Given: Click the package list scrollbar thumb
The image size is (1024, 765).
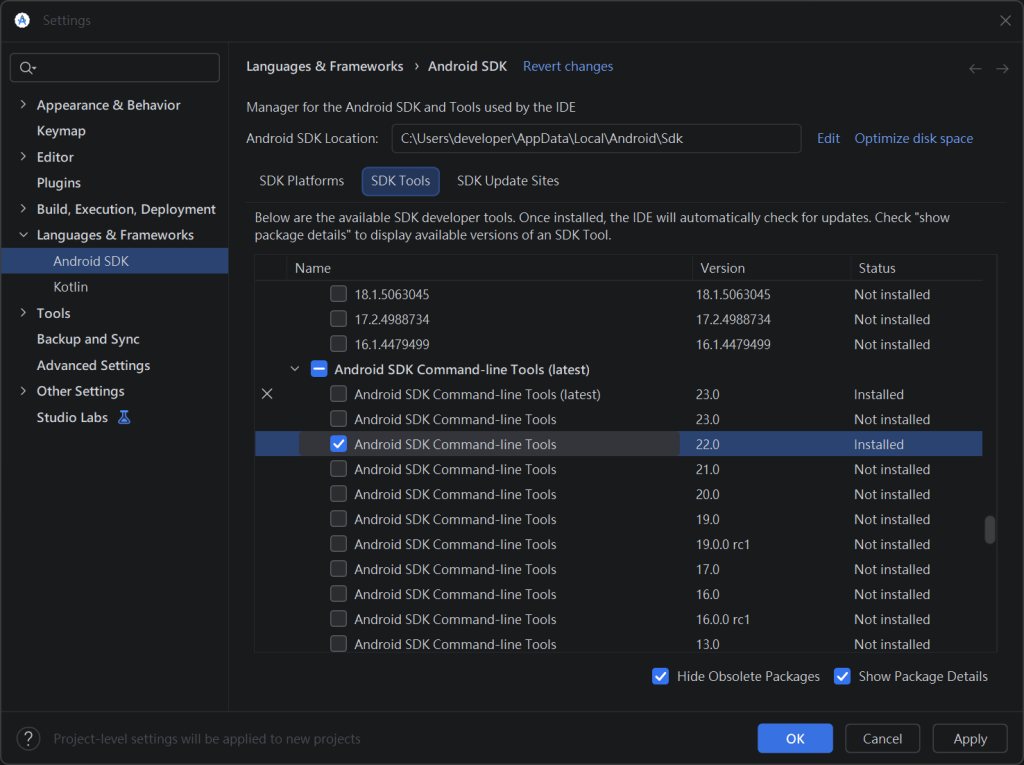Looking at the screenshot, I should point(990,530).
